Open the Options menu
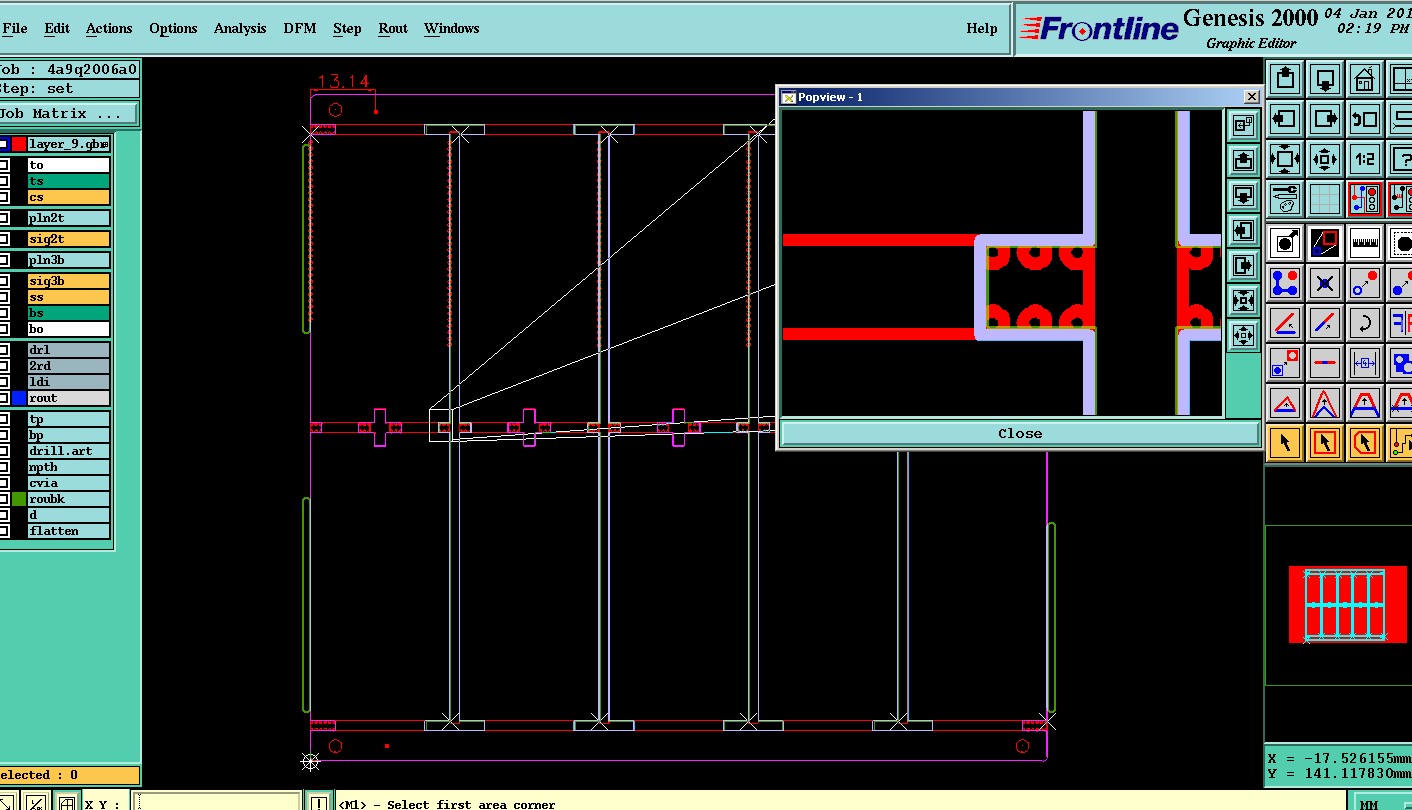The width and height of the screenshot is (1412, 810). [173, 28]
